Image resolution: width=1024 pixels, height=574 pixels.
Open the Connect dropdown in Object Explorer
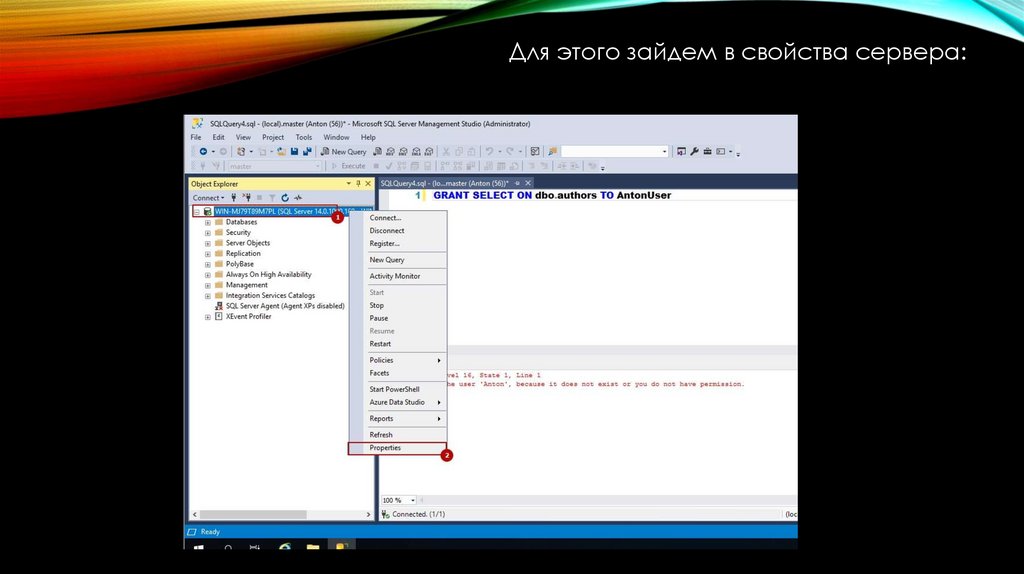pyautogui.click(x=208, y=197)
